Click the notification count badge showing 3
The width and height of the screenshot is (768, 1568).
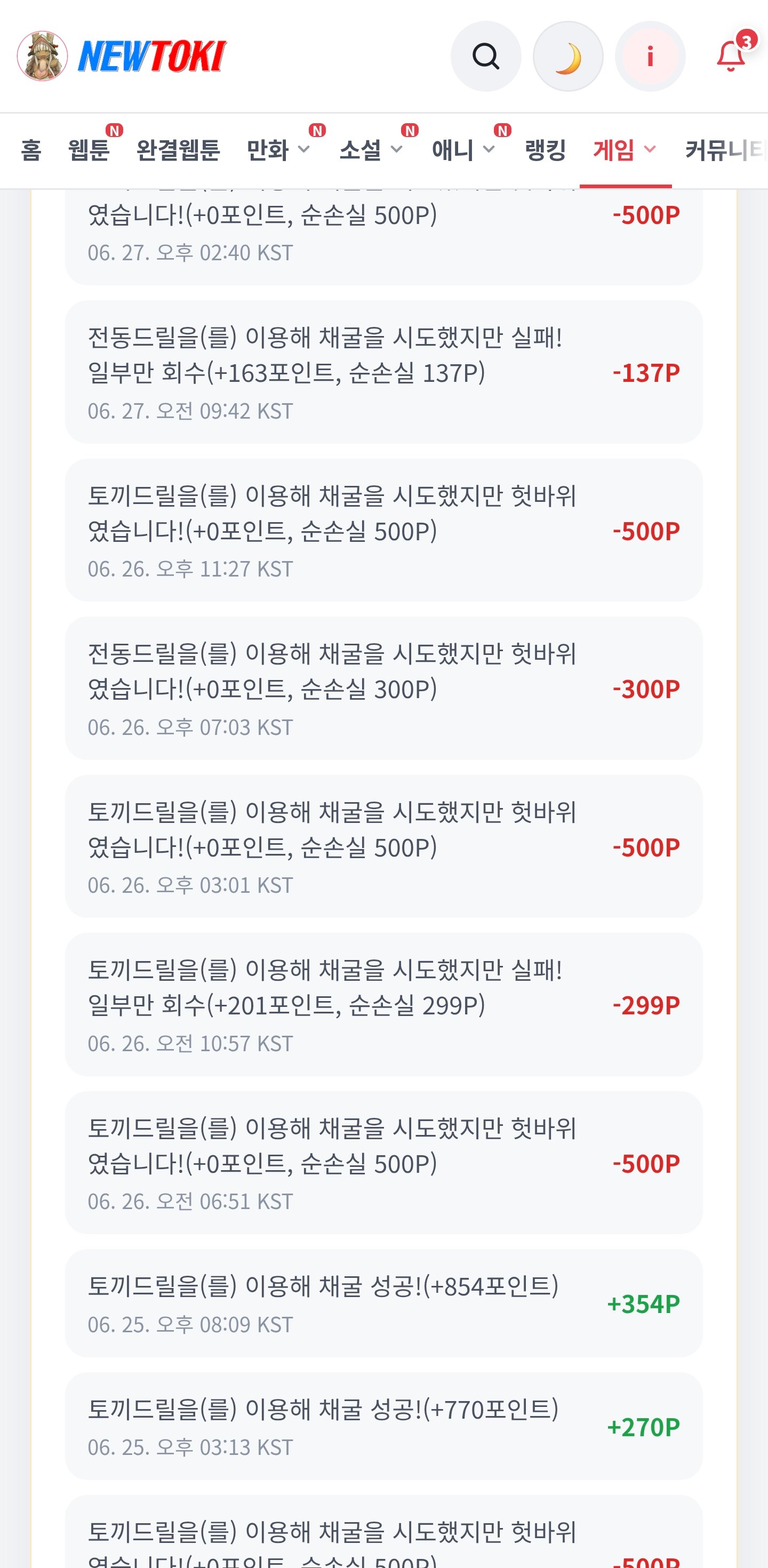[746, 41]
